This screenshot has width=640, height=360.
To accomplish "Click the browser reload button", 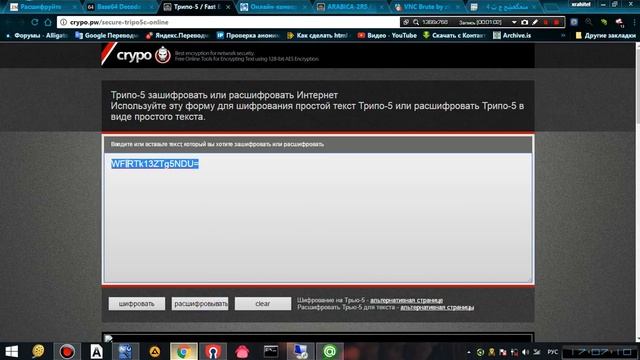I will [35, 22].
